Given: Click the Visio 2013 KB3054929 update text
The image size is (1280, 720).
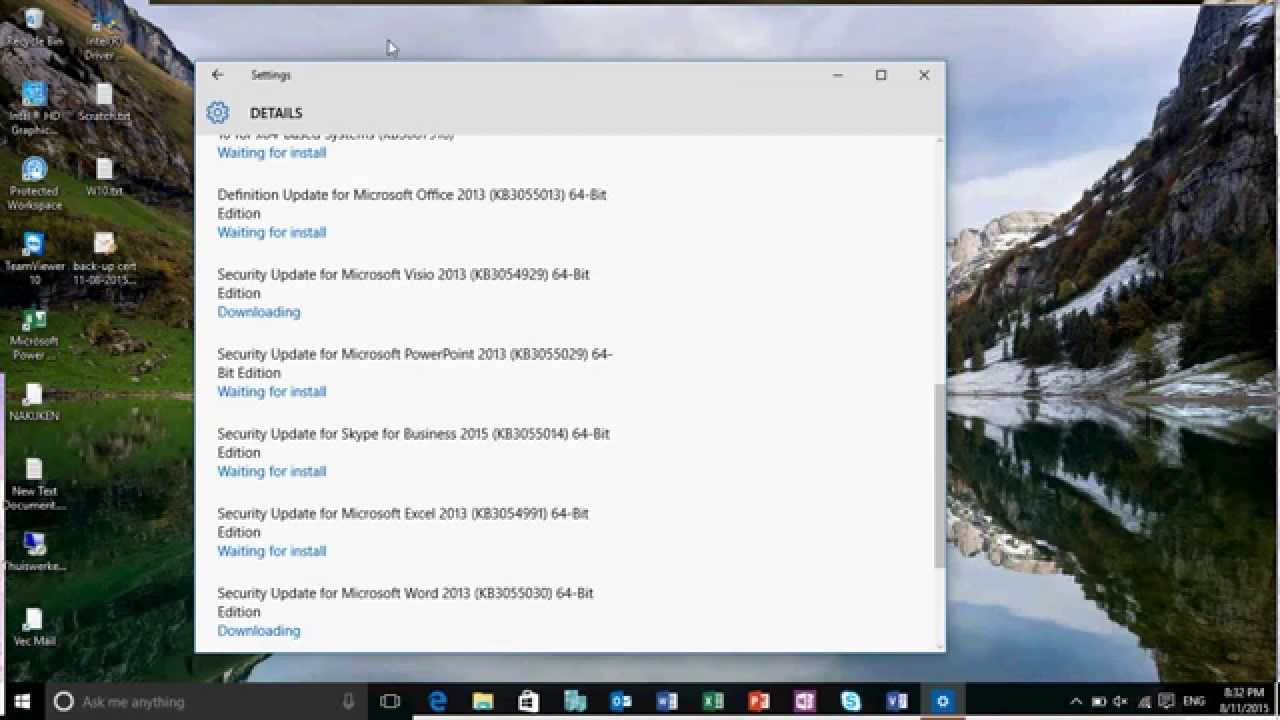Looking at the screenshot, I should (x=403, y=283).
